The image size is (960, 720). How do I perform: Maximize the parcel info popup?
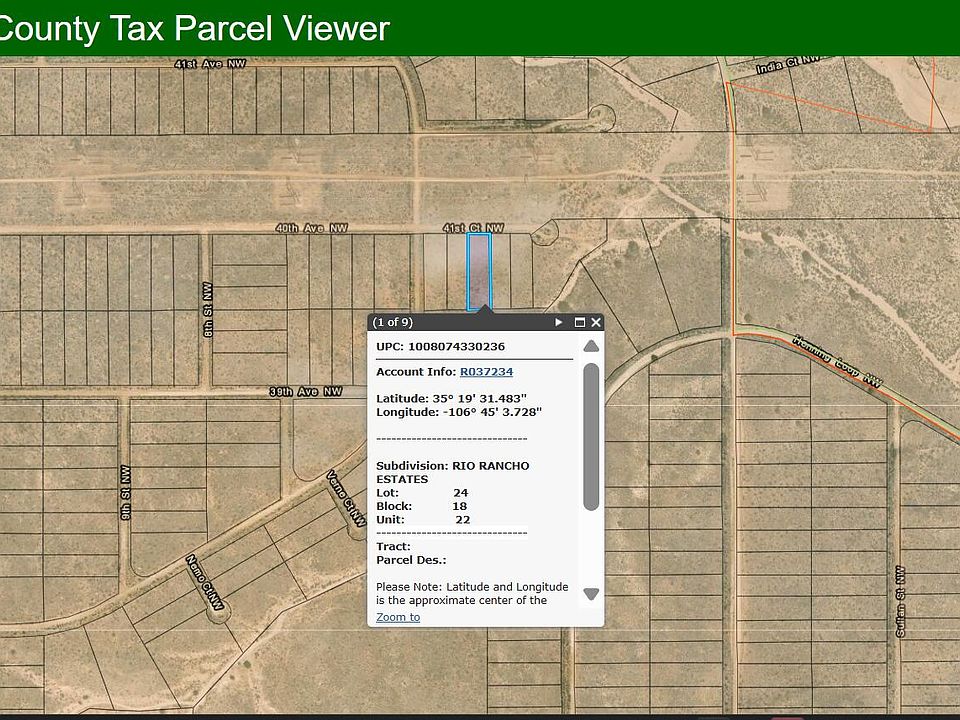[x=579, y=322]
